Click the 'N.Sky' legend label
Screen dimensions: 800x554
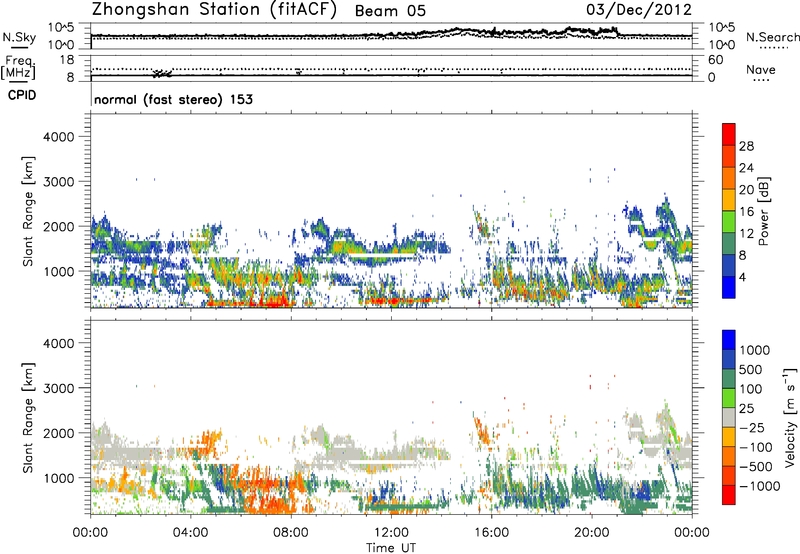point(19,37)
